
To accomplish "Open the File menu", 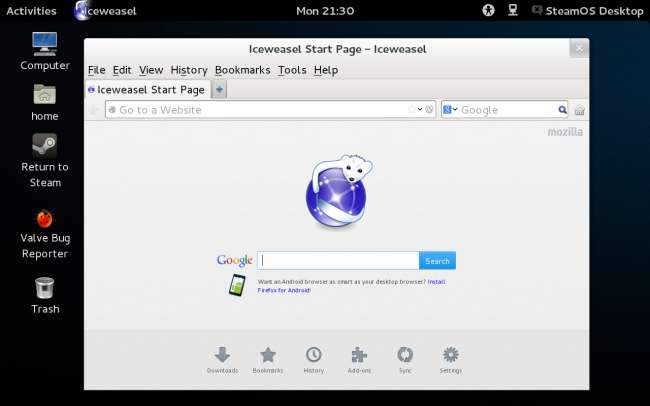I will point(97,70).
